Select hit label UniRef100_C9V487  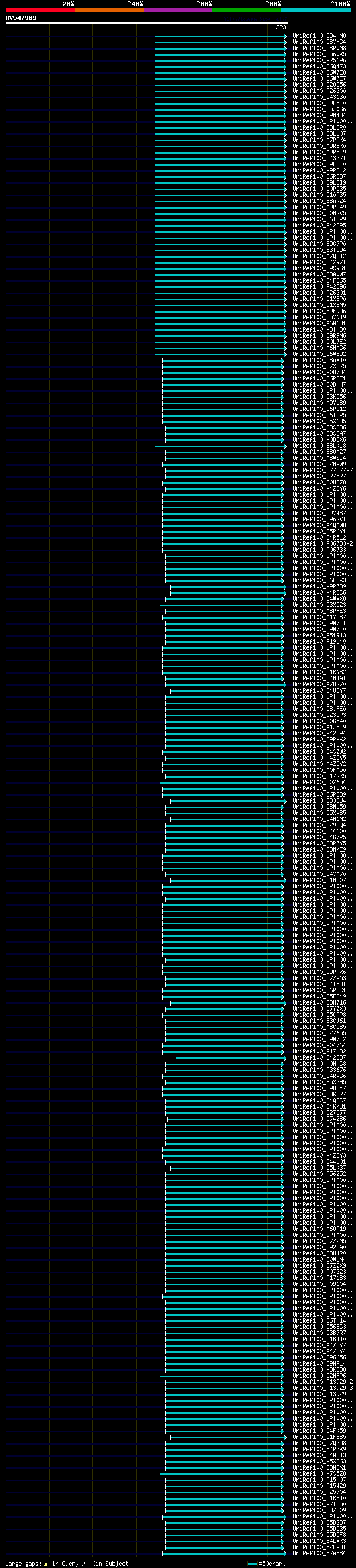coord(319,513)
